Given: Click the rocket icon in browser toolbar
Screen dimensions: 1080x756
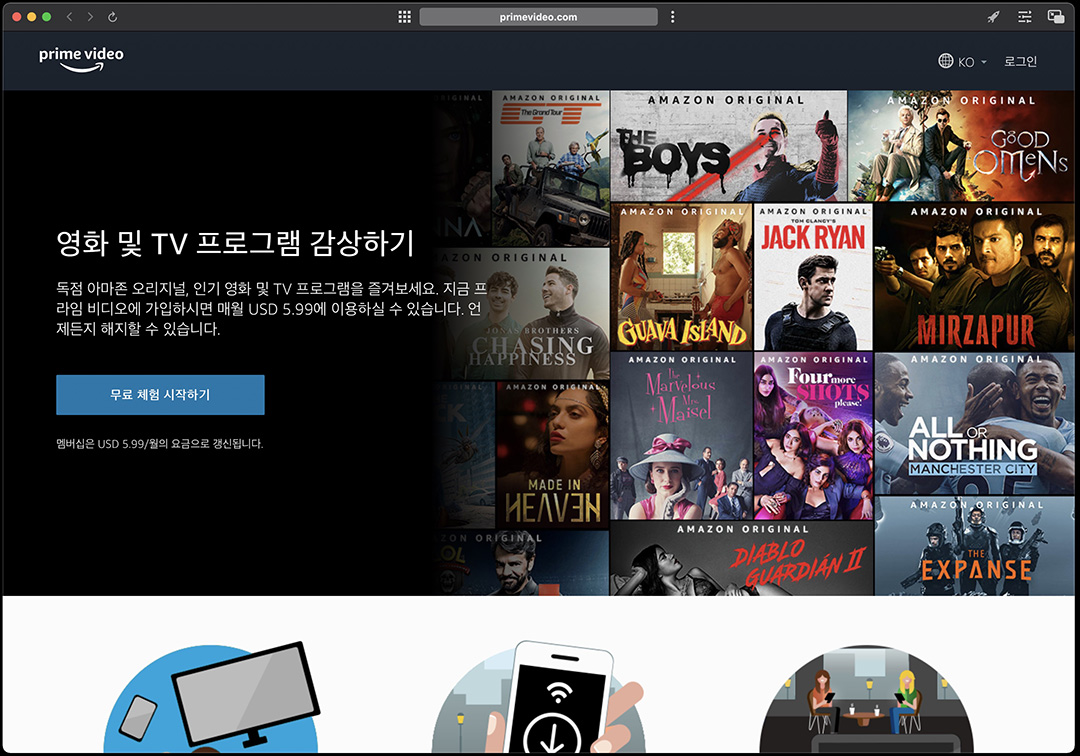Looking at the screenshot, I should (x=993, y=17).
